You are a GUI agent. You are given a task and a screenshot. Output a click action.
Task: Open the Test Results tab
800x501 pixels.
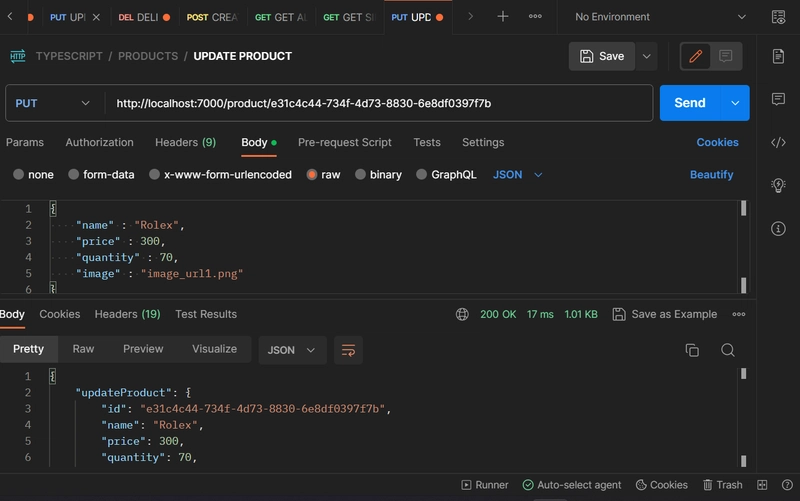coord(206,314)
